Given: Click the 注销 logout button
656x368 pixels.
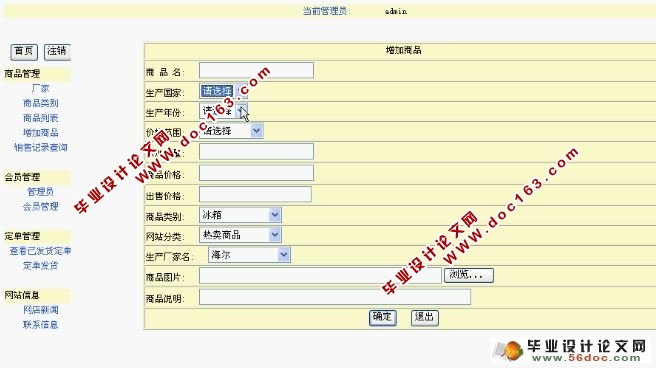Looking at the screenshot, I should pyautogui.click(x=57, y=52).
